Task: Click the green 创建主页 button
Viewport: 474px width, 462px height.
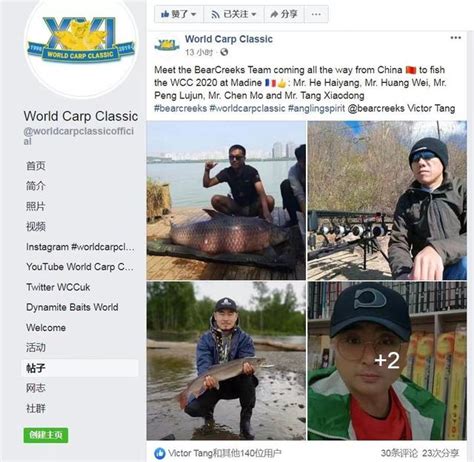Action: pyautogui.click(x=46, y=435)
